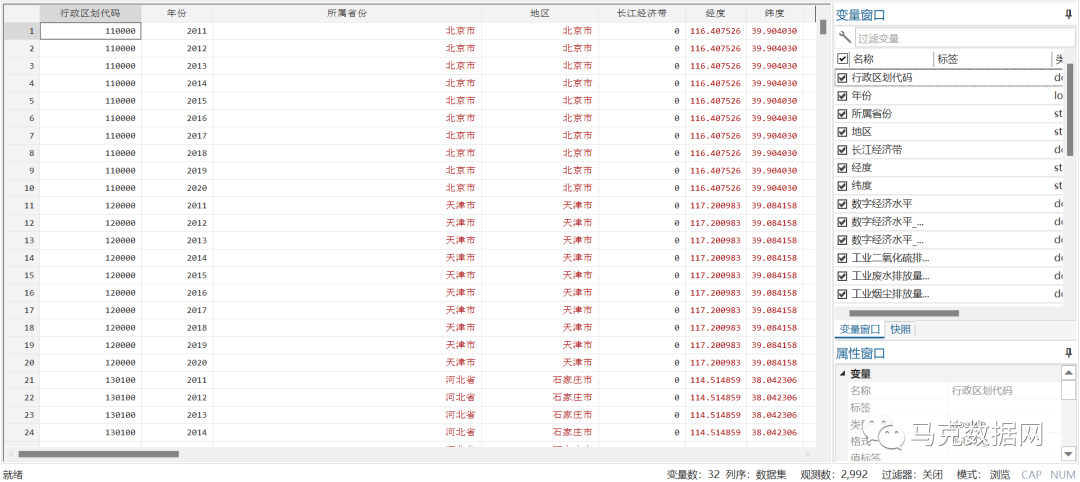Uncheck the 长江经济带 variable checkbox

[842, 149]
